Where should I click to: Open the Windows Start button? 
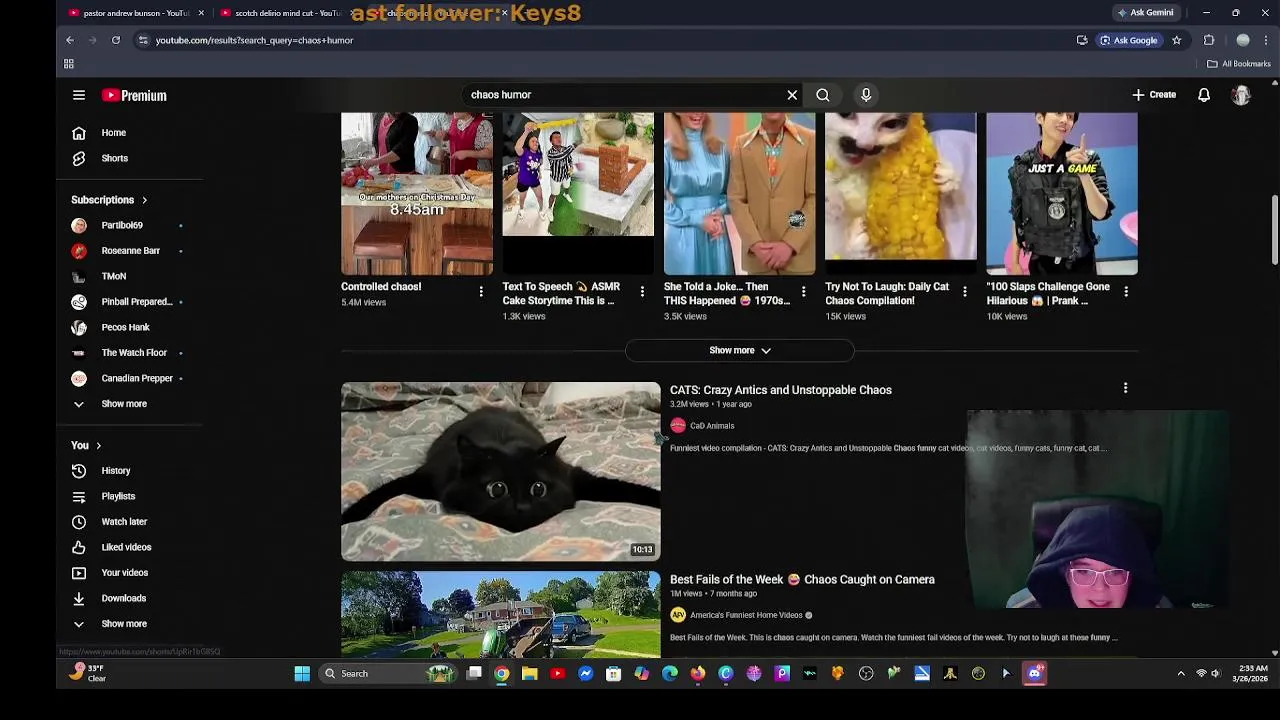pyautogui.click(x=302, y=674)
